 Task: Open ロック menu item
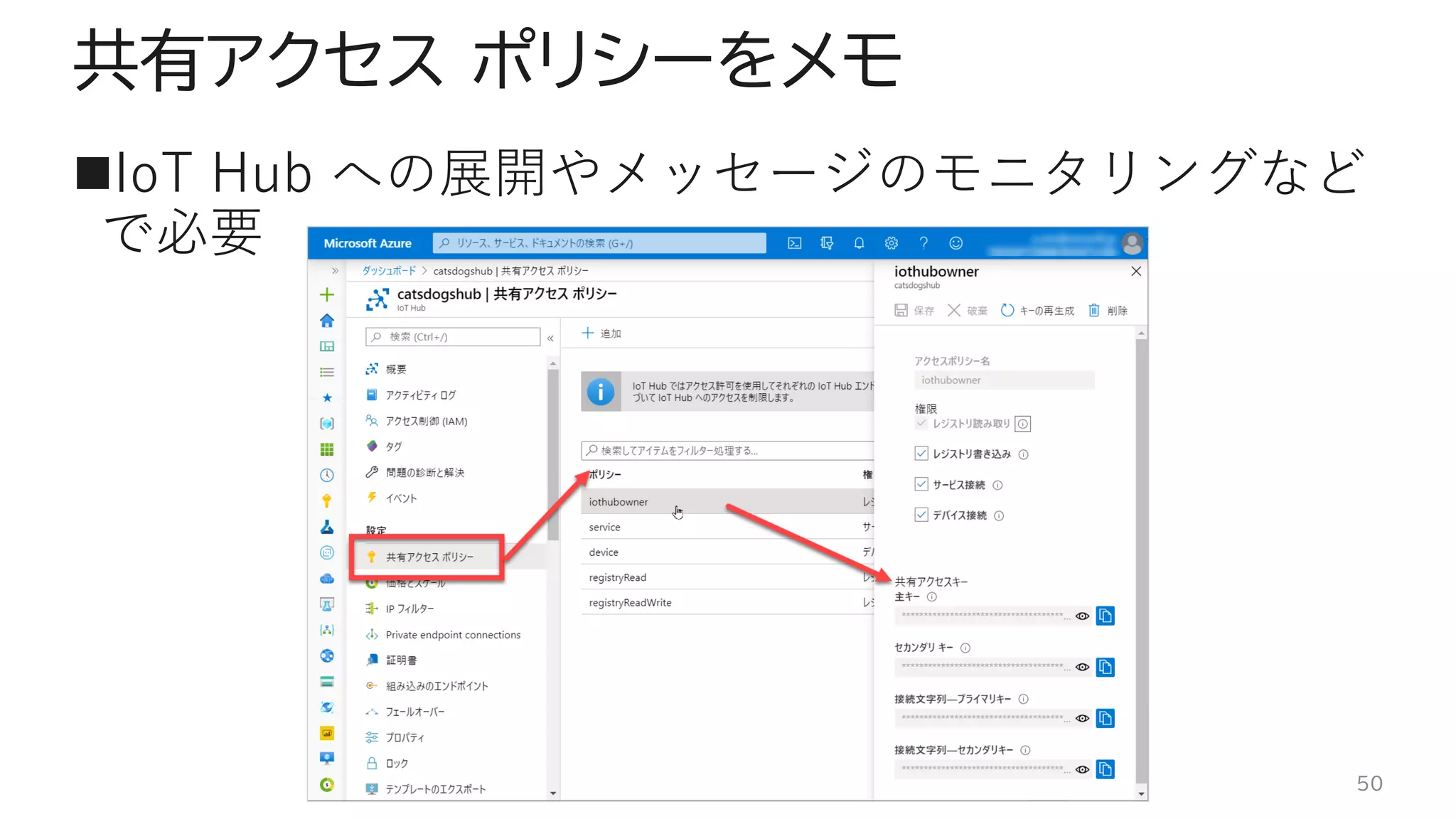tap(387, 764)
